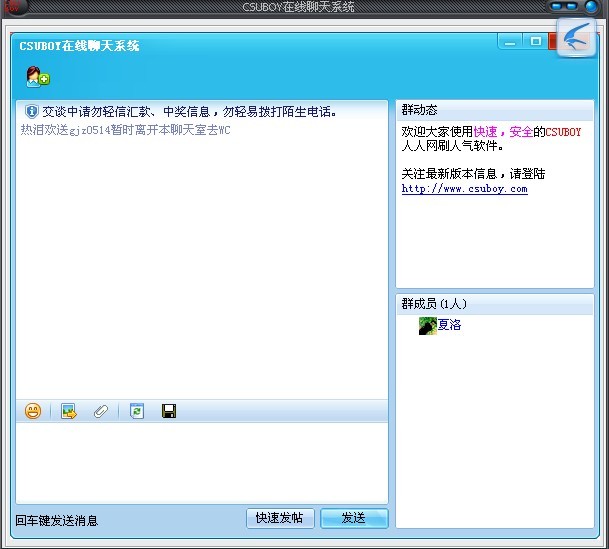Select member 夏洛 in the group list
This screenshot has height=549, width=609.
coord(449,325)
